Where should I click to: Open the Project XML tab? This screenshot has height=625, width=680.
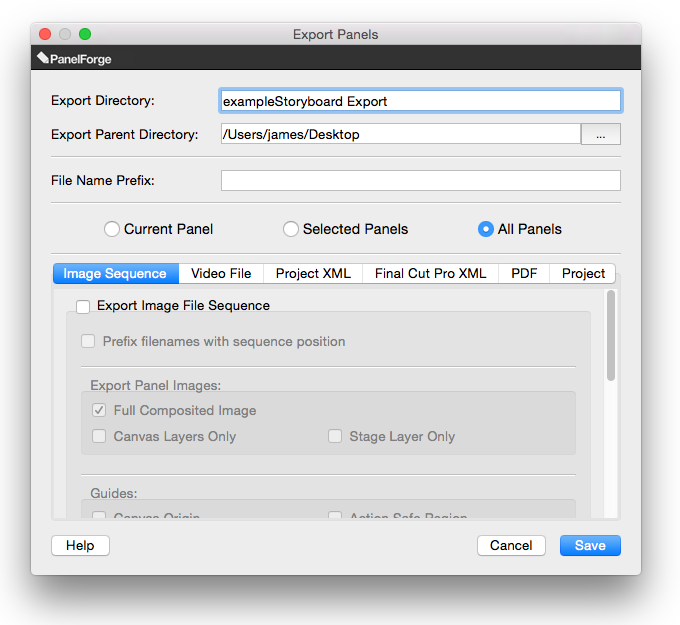[x=312, y=273]
